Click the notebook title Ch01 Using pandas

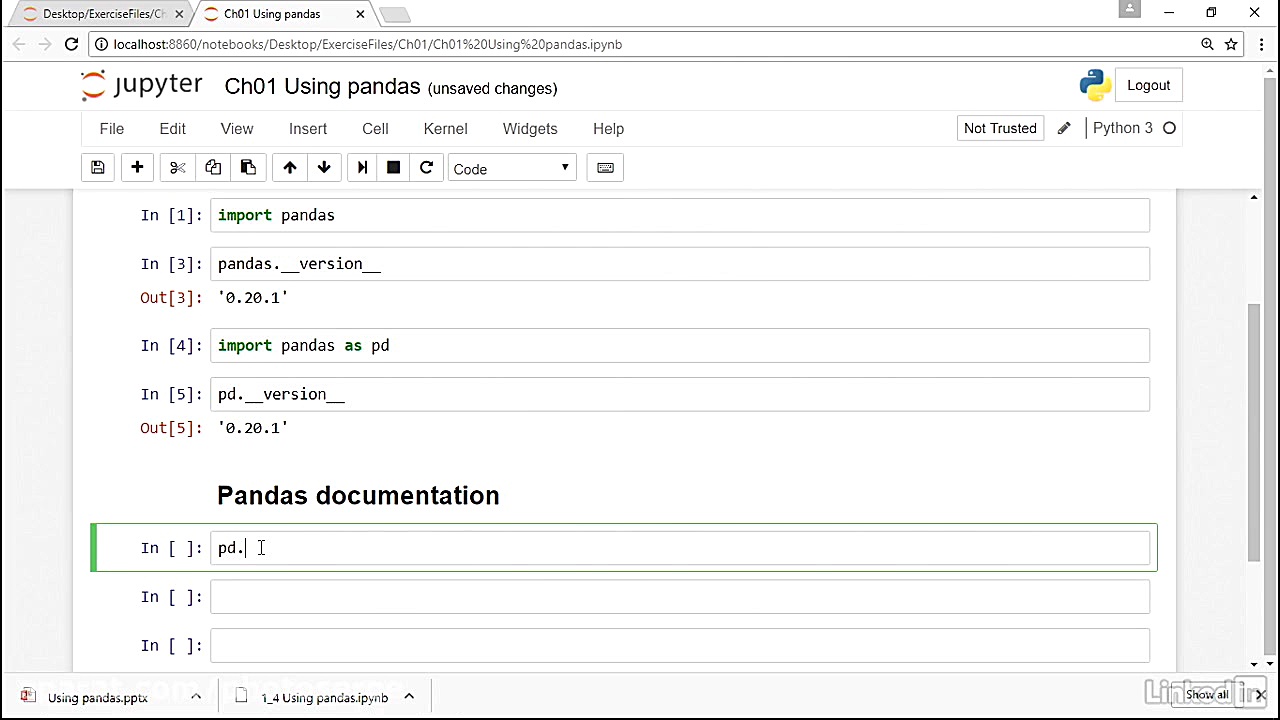click(x=322, y=86)
